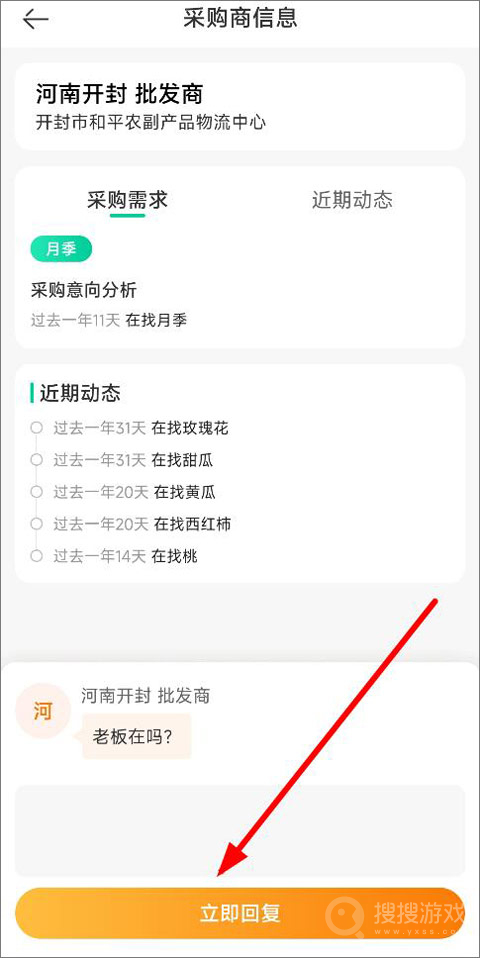Open the 河南开封 批发商 header card
Screen dimensions: 480x958
pos(240,106)
